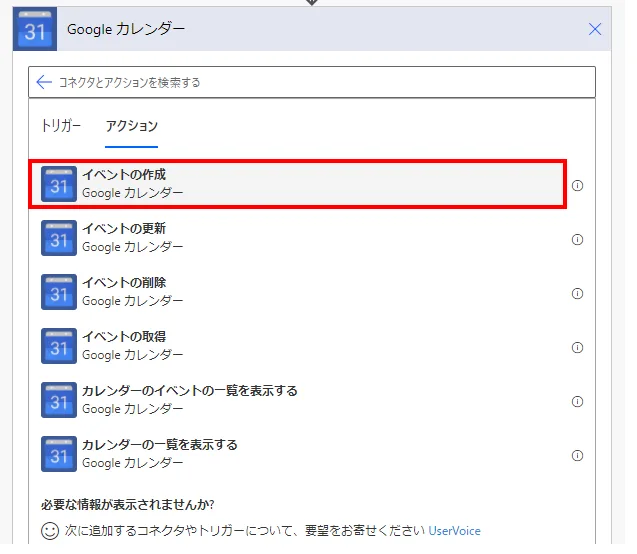The height and width of the screenshot is (554, 637).
Task: Click calendar icon beside イベントの削除
Action: [59, 292]
